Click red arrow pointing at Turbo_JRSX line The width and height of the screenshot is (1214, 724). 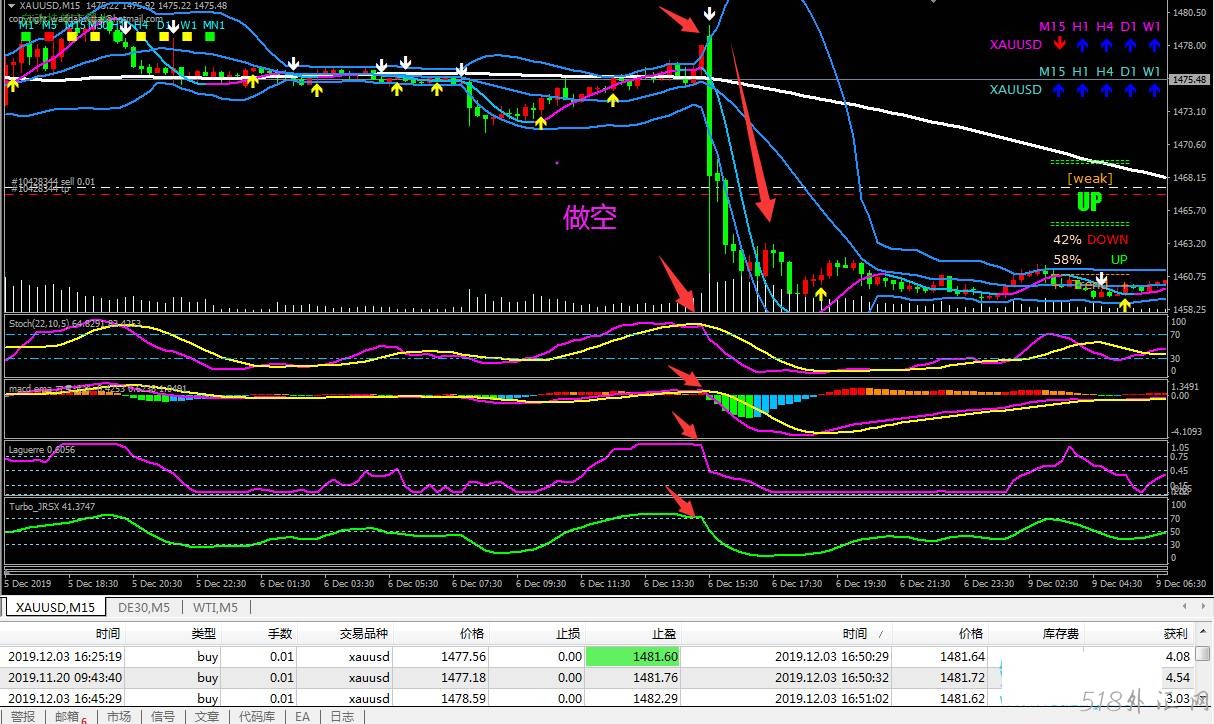[x=681, y=503]
